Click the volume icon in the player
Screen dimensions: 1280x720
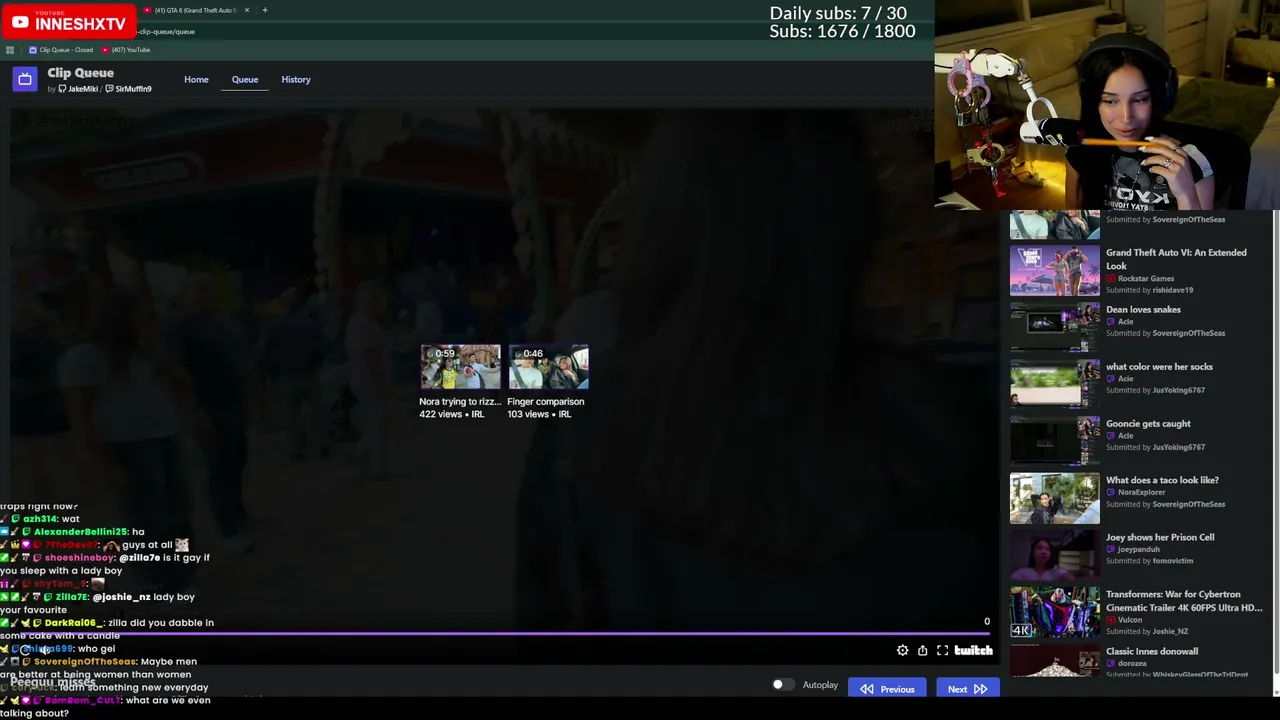[45, 650]
